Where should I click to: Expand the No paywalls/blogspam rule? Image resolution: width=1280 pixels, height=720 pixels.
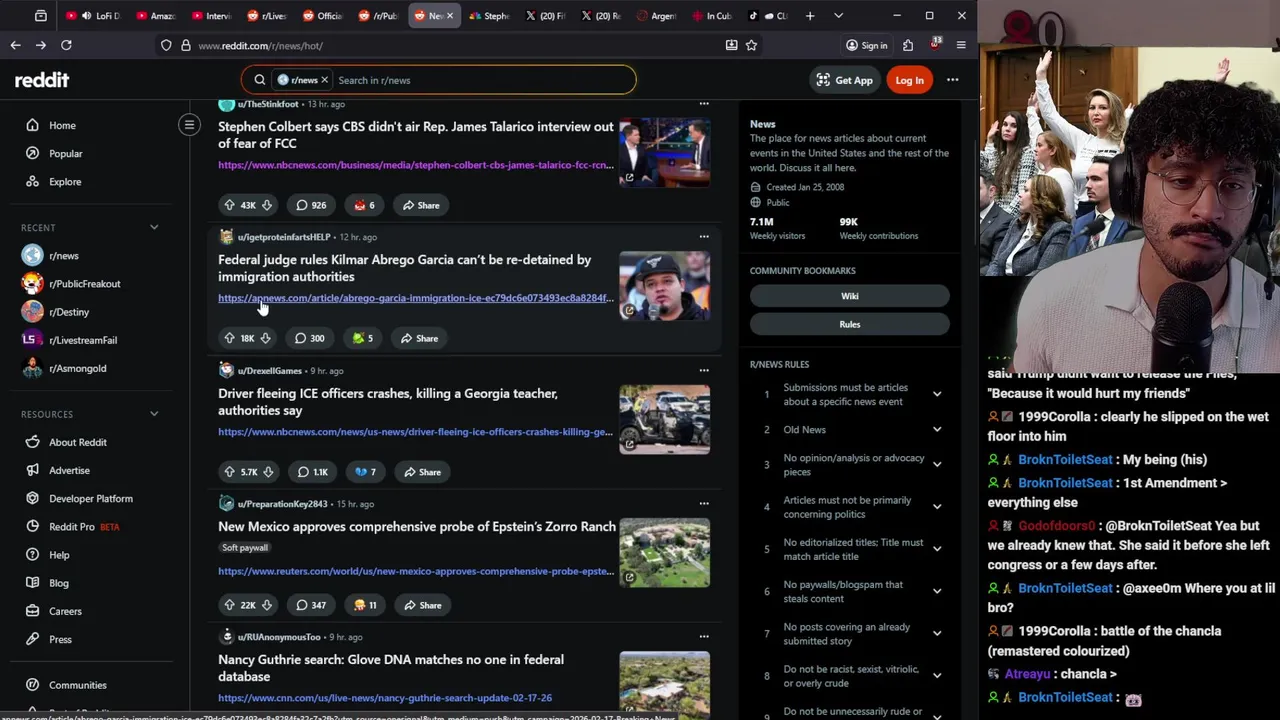937,591
